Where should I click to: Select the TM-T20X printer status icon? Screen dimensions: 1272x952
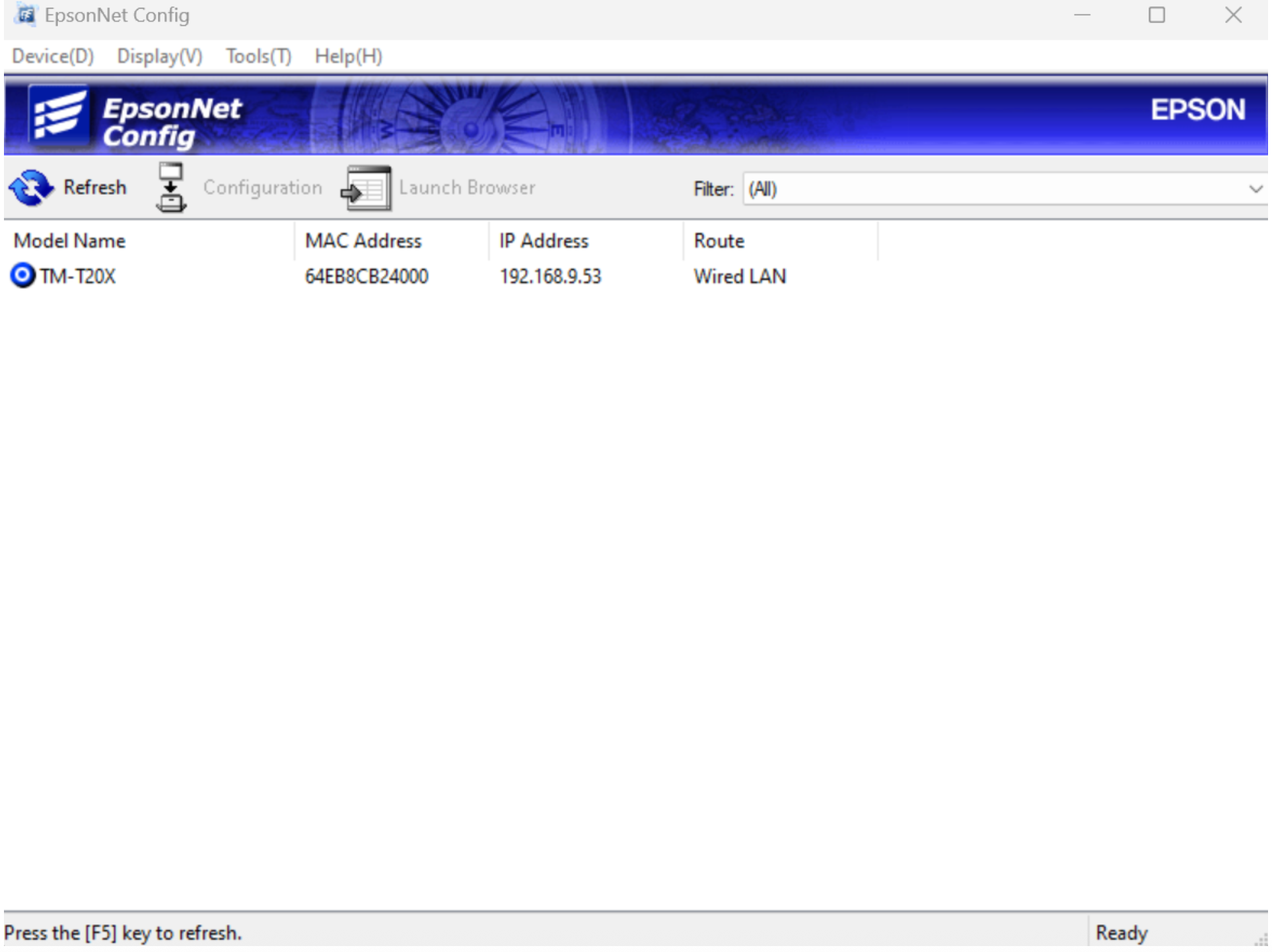click(22, 276)
